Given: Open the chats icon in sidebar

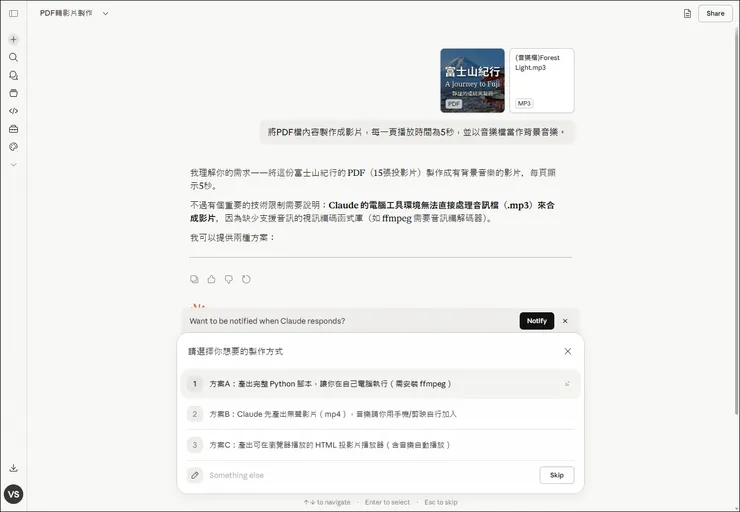Looking at the screenshot, I should (x=14, y=76).
